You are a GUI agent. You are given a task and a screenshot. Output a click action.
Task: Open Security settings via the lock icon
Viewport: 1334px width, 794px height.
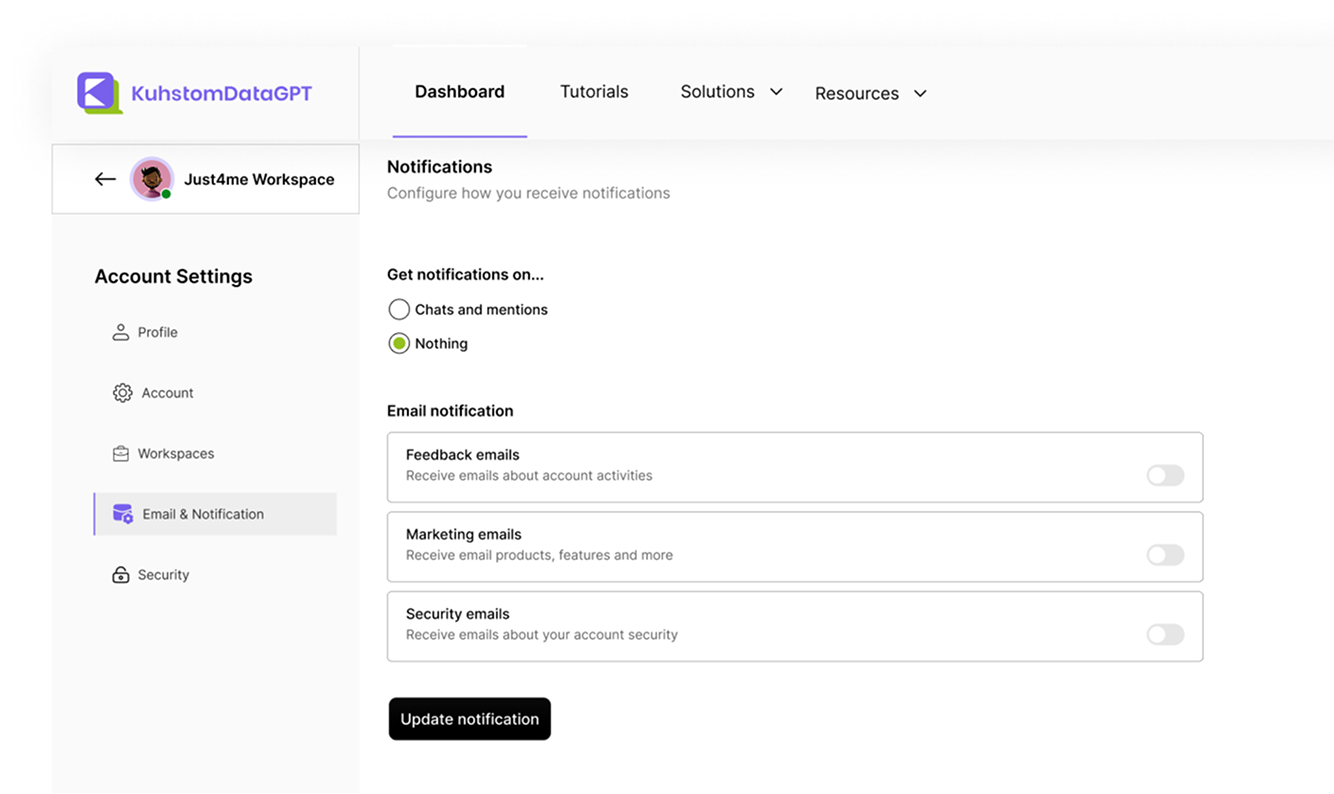(120, 574)
